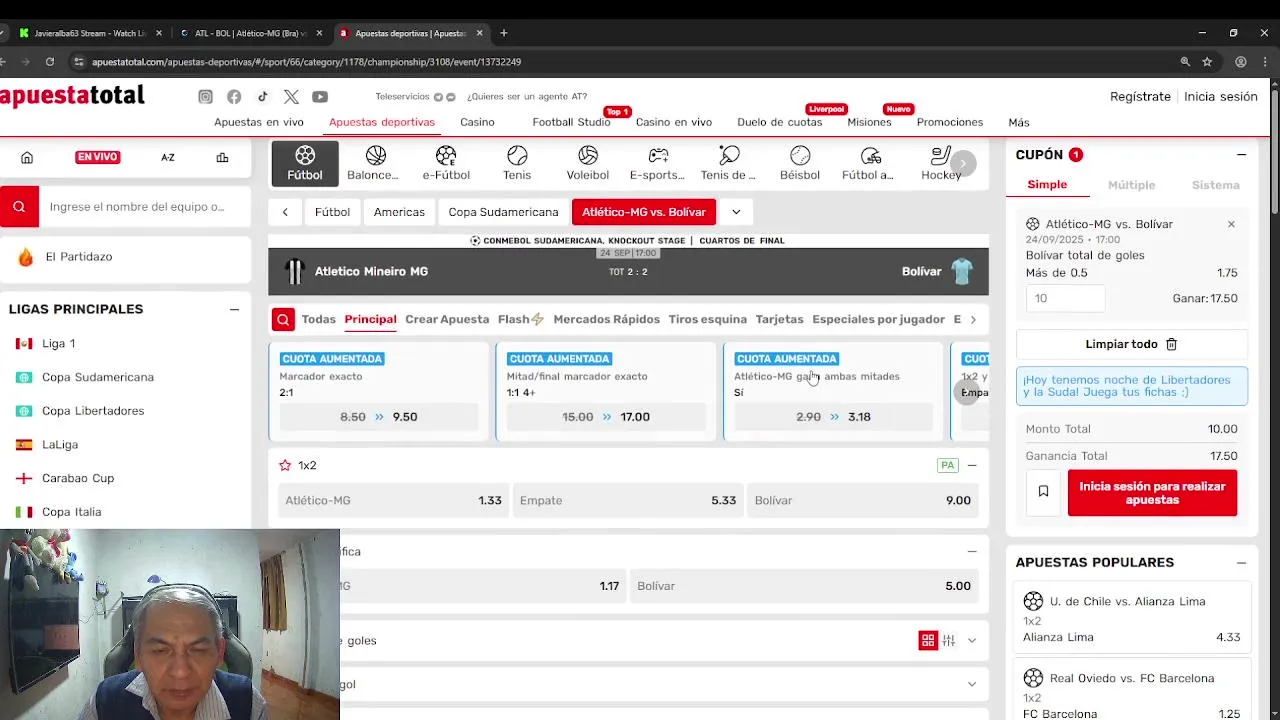Open the YouTube social icon
The height and width of the screenshot is (720, 1280).
point(320,97)
